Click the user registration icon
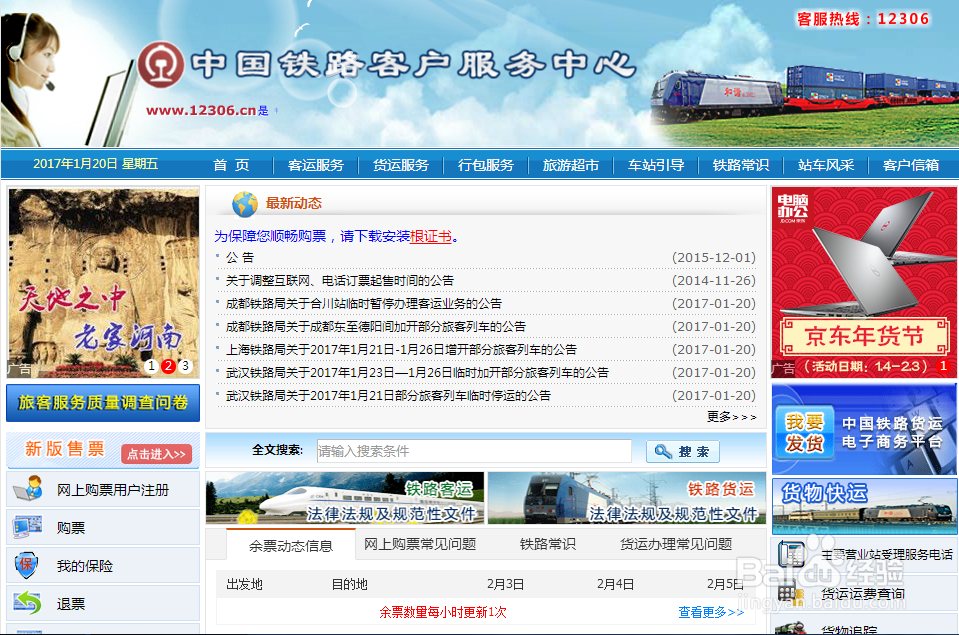The width and height of the screenshot is (959, 635). (28, 489)
